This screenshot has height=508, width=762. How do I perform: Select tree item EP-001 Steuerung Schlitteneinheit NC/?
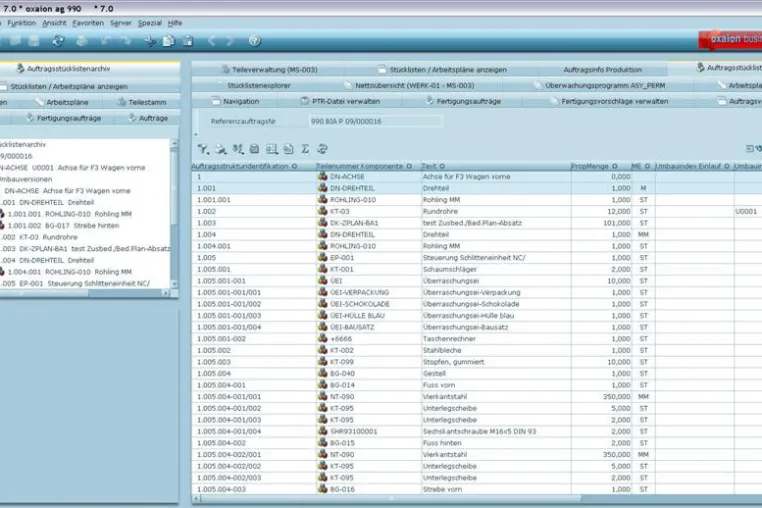click(x=84, y=283)
